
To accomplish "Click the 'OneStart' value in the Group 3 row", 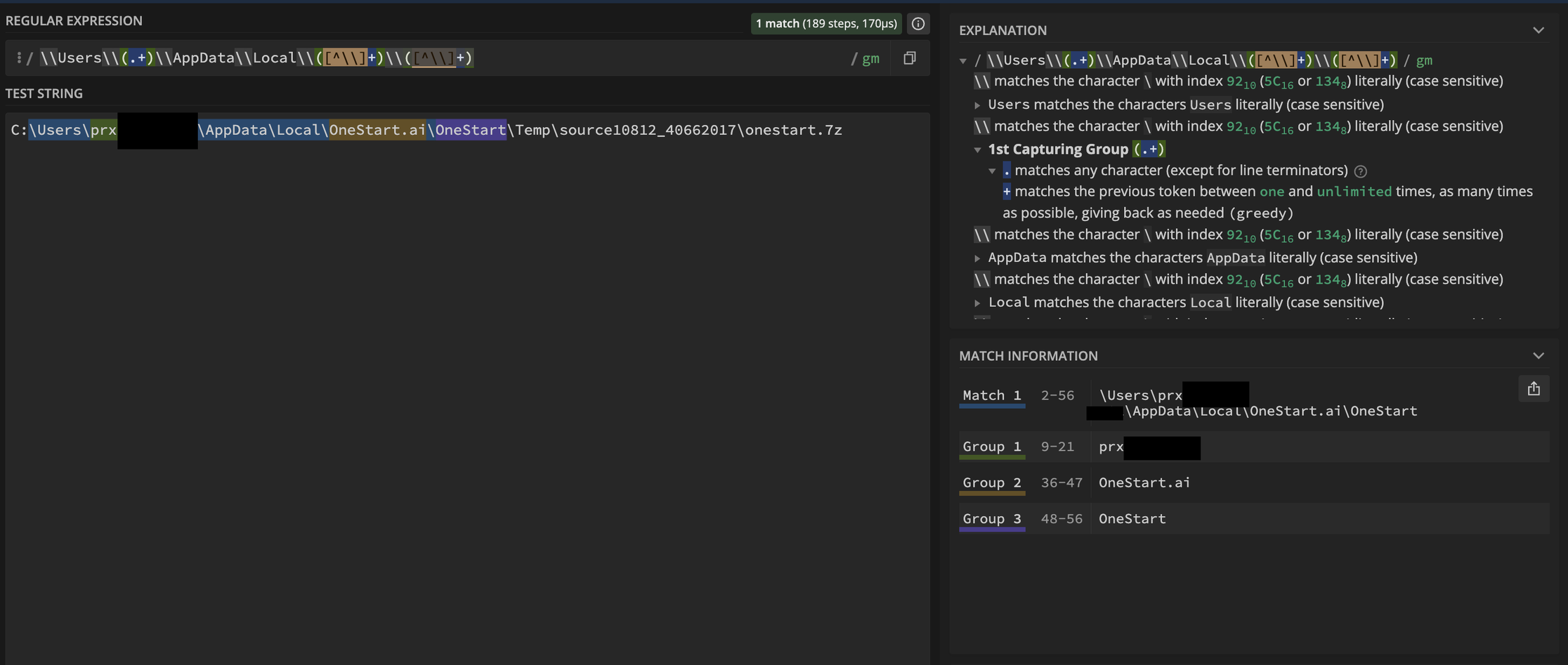I will [x=1132, y=519].
